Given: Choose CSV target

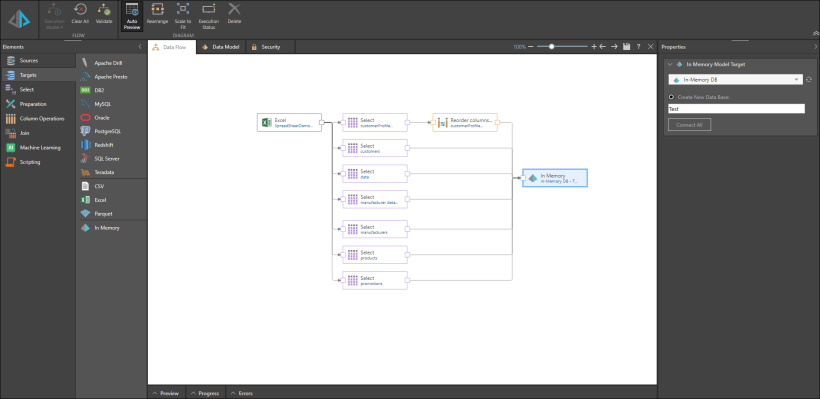Looking at the screenshot, I should pos(111,186).
